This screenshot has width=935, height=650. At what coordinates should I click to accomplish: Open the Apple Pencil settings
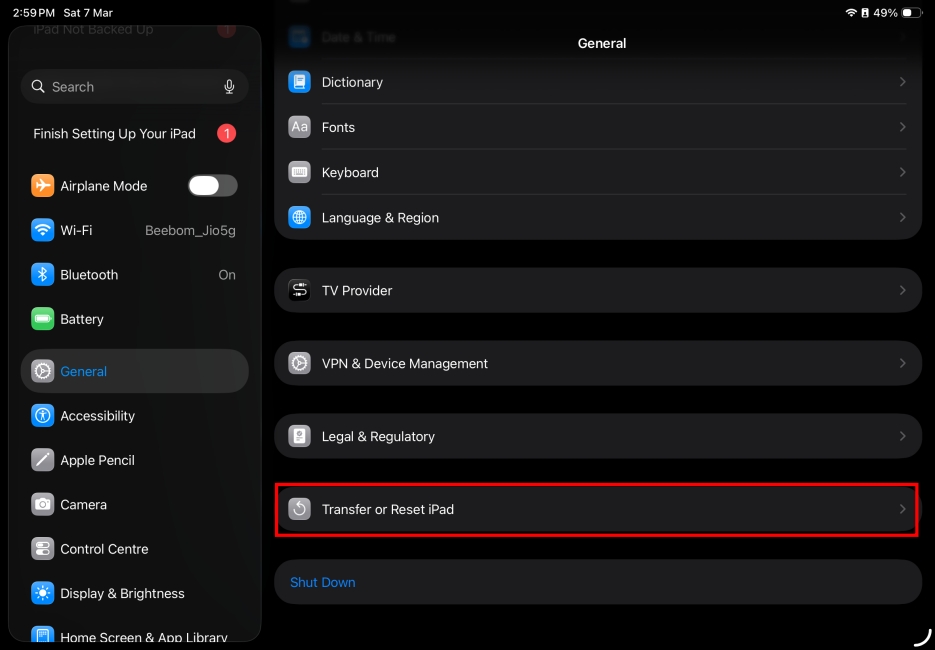pos(95,460)
